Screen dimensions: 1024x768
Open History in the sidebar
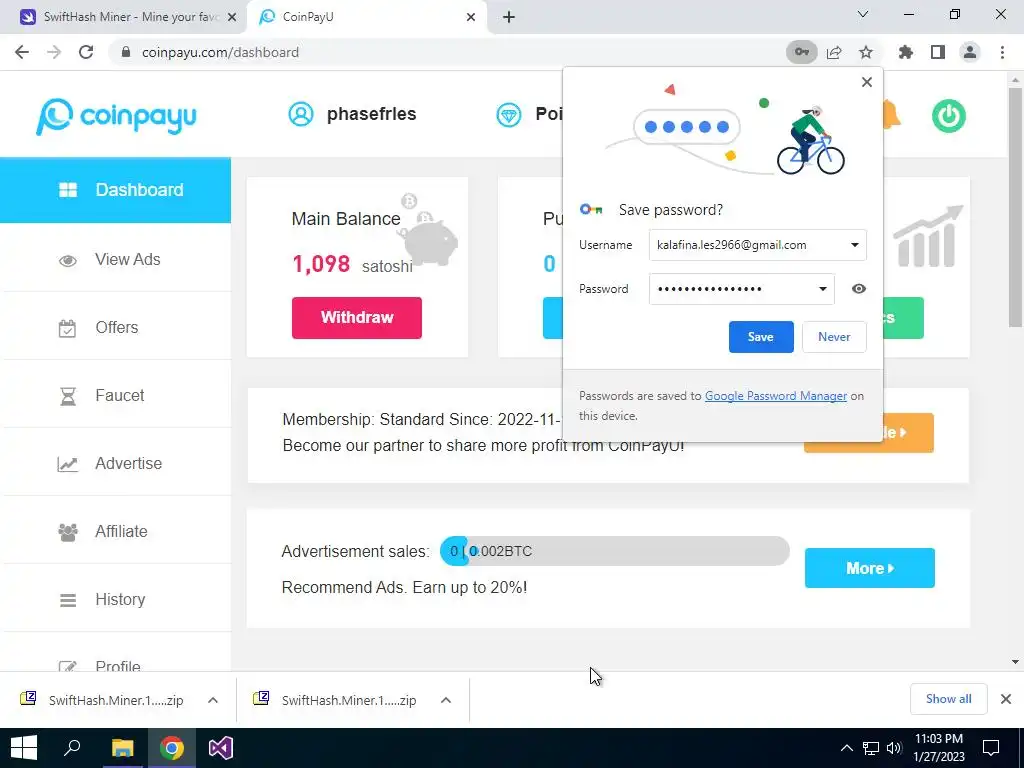click(116, 599)
